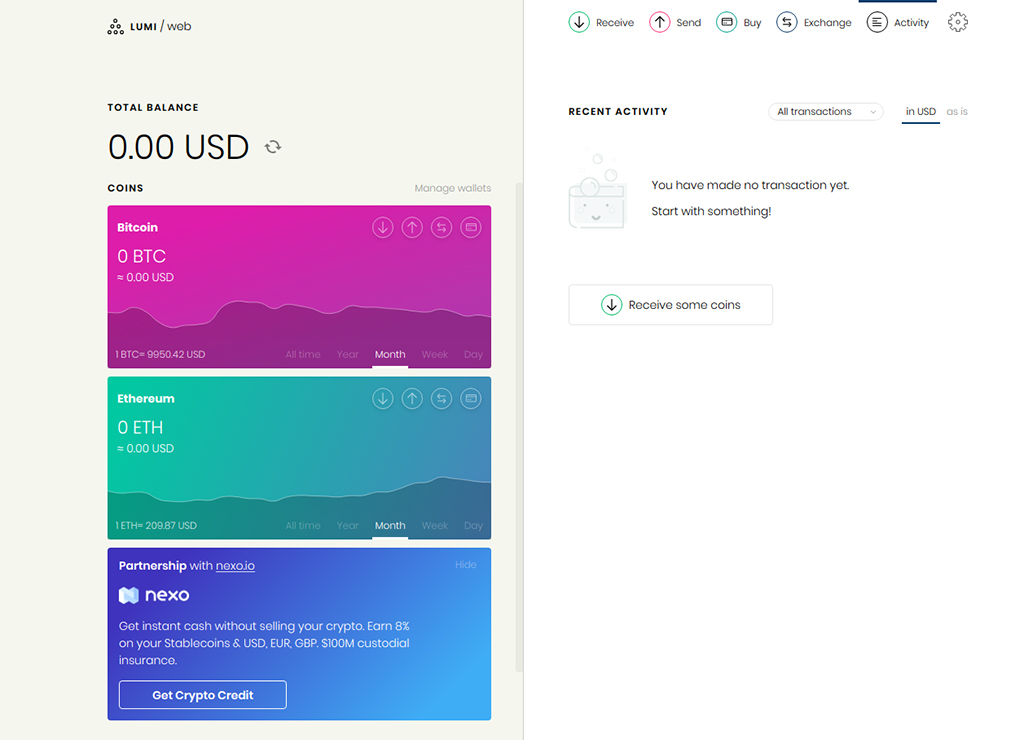Click the 1 ETH= 209.87 USD rate
This screenshot has height=740, width=1024.
[x=156, y=526]
